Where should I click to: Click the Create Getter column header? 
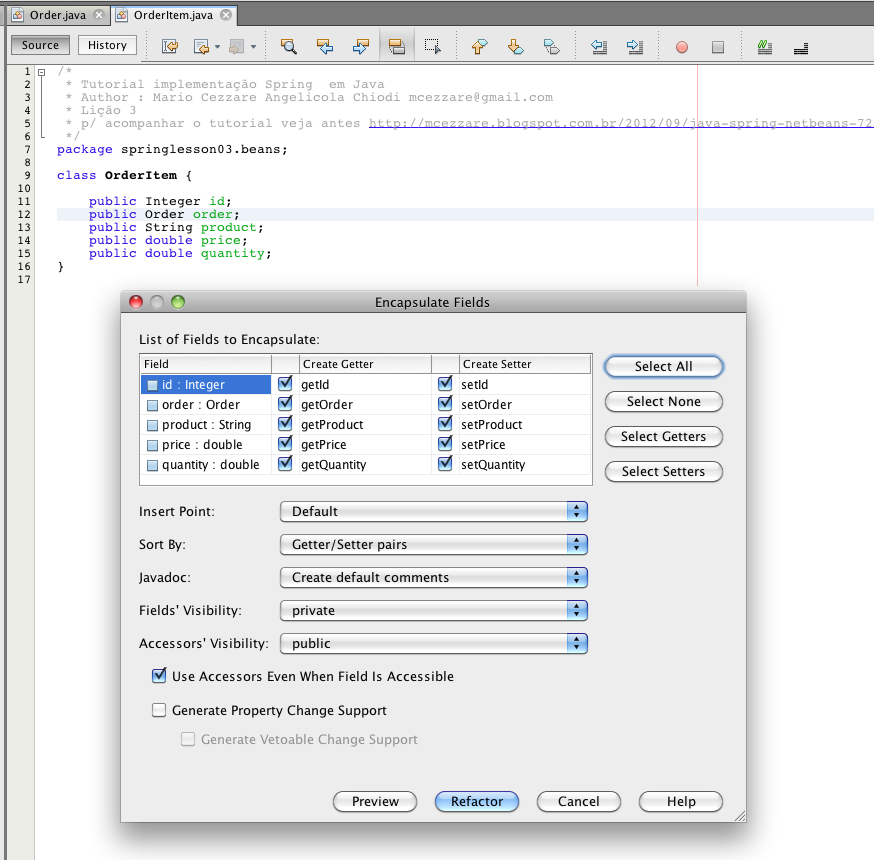tap(365, 364)
